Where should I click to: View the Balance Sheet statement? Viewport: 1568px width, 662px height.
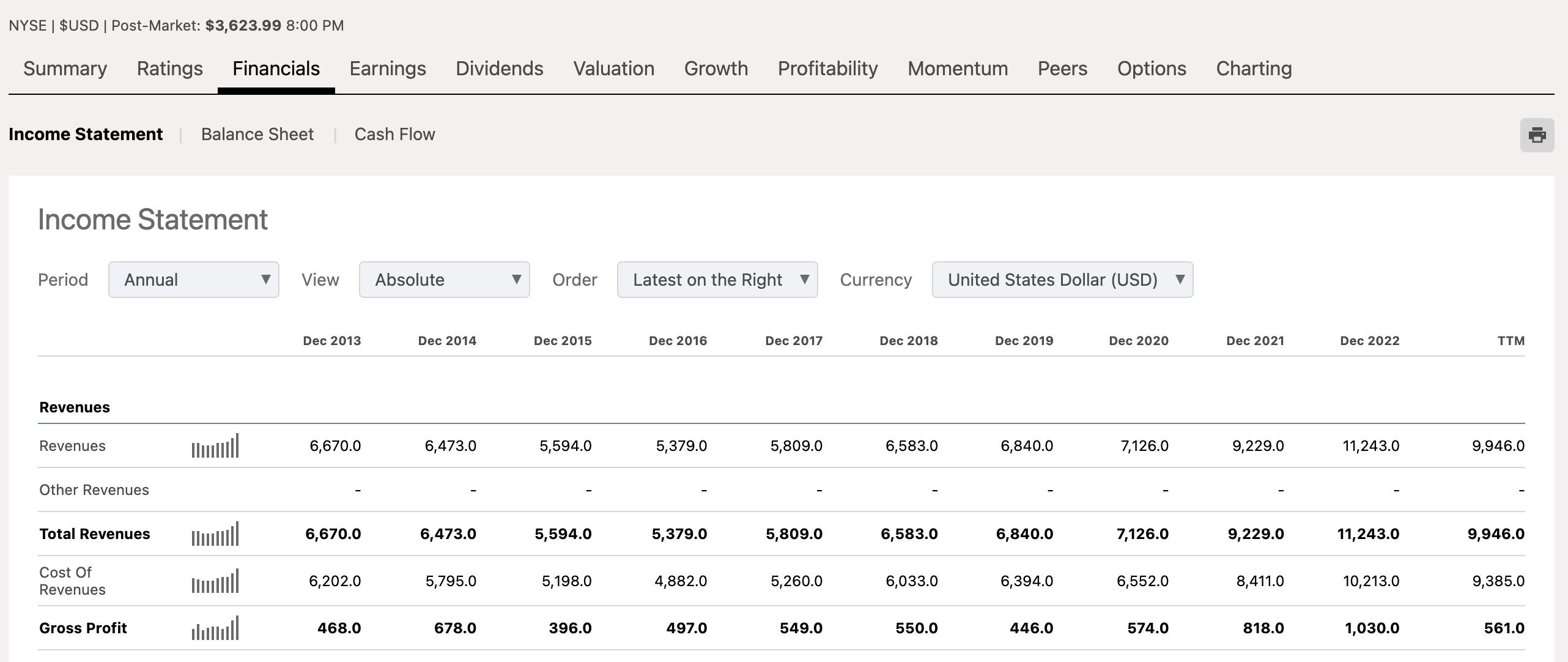point(257,134)
